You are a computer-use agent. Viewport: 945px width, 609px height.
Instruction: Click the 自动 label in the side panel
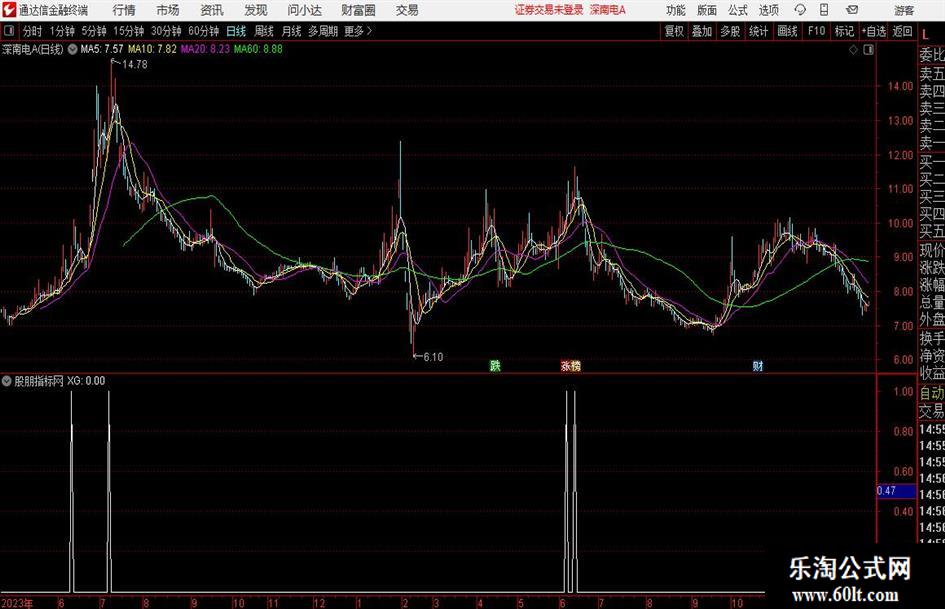point(932,393)
